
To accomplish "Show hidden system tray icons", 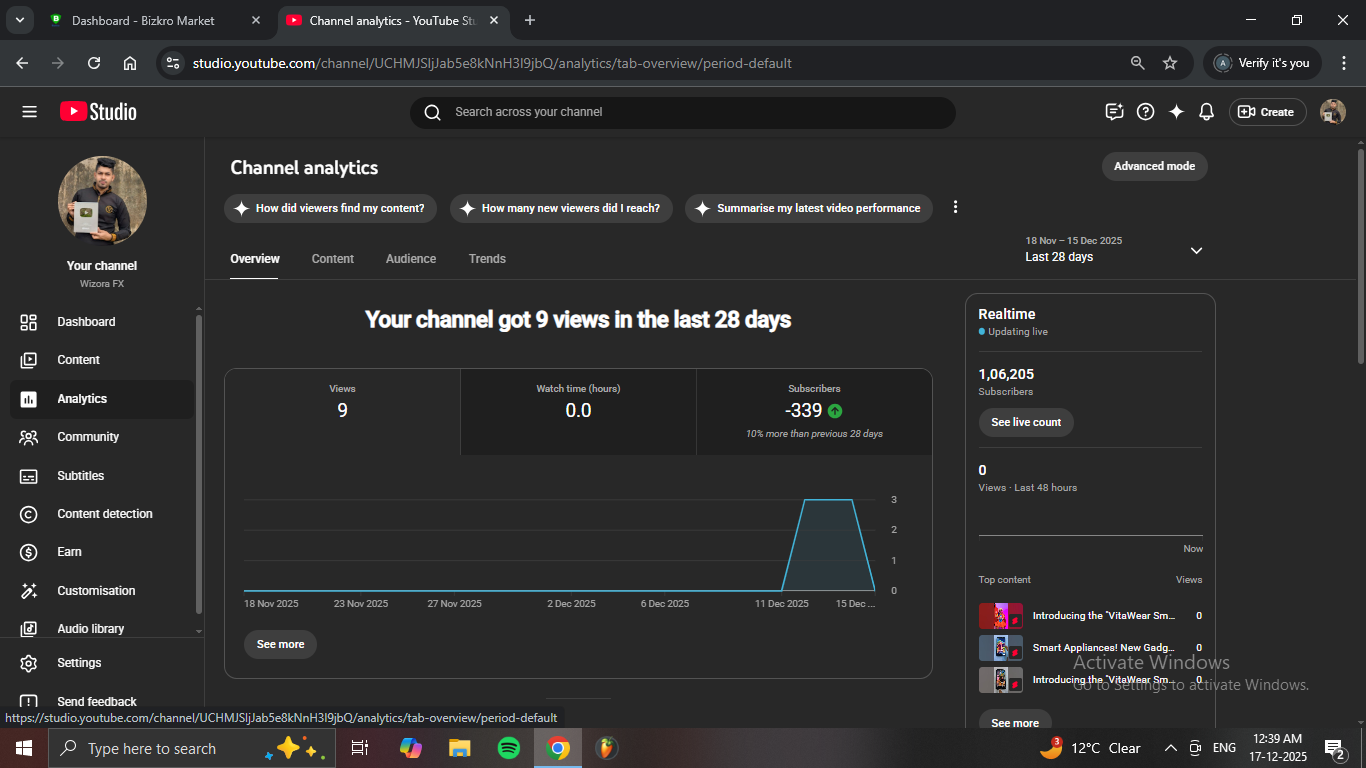I will 1170,748.
